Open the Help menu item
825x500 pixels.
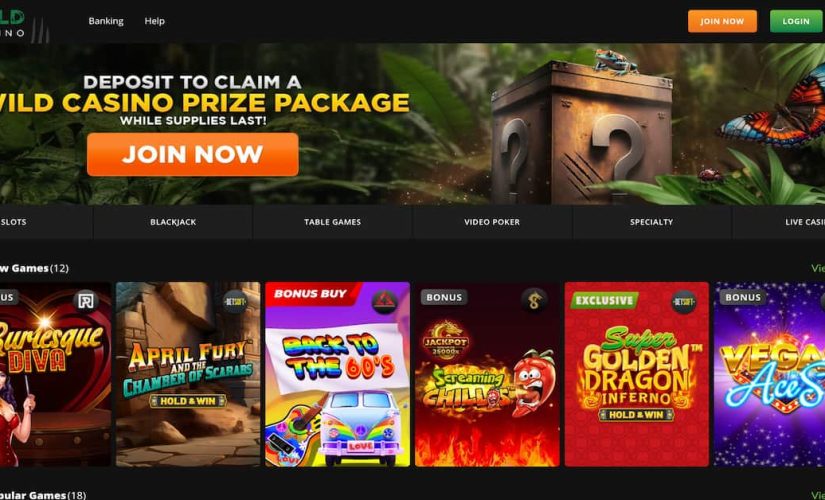[x=155, y=21]
